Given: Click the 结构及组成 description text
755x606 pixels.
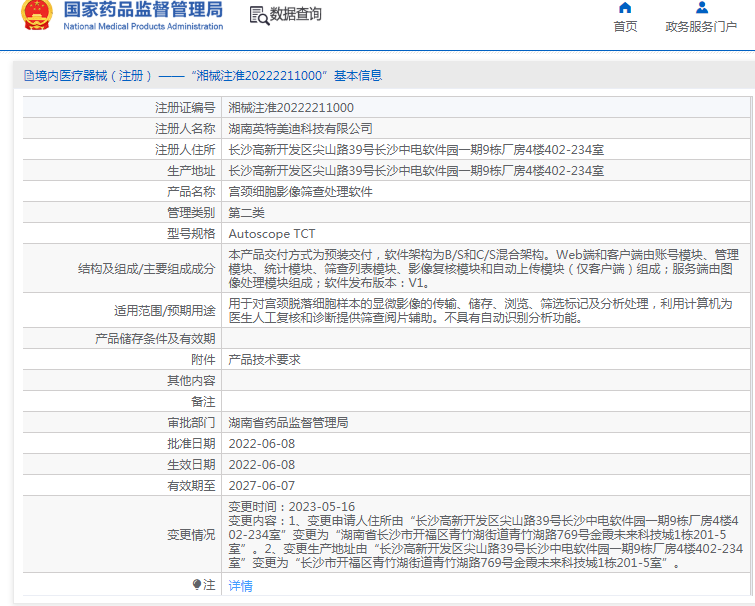Looking at the screenshot, I should click(483, 269).
